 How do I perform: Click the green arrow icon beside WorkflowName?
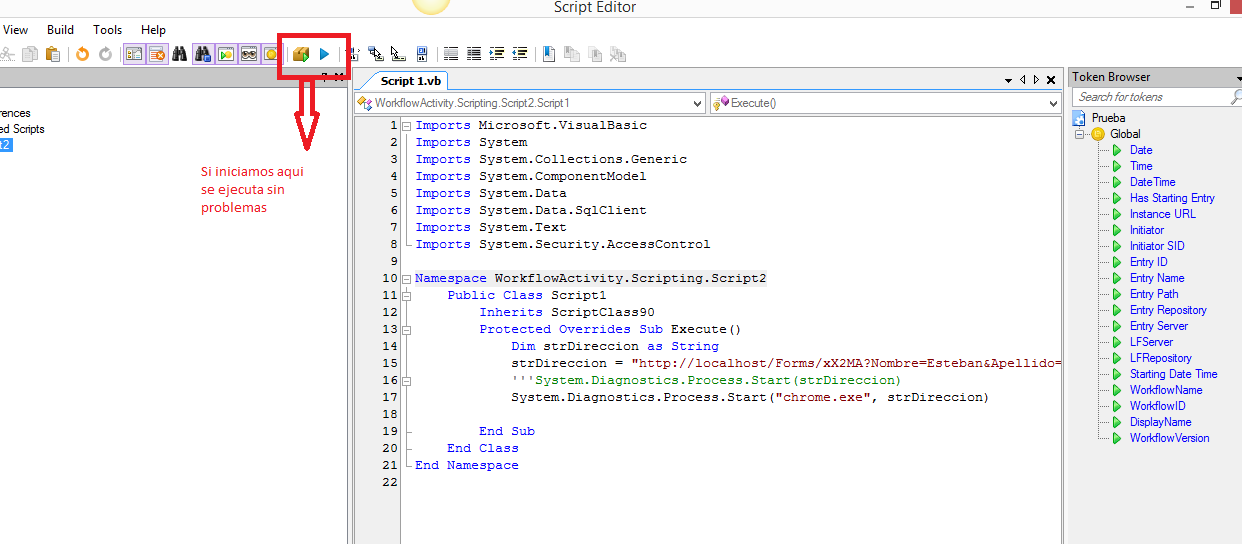click(x=1118, y=390)
